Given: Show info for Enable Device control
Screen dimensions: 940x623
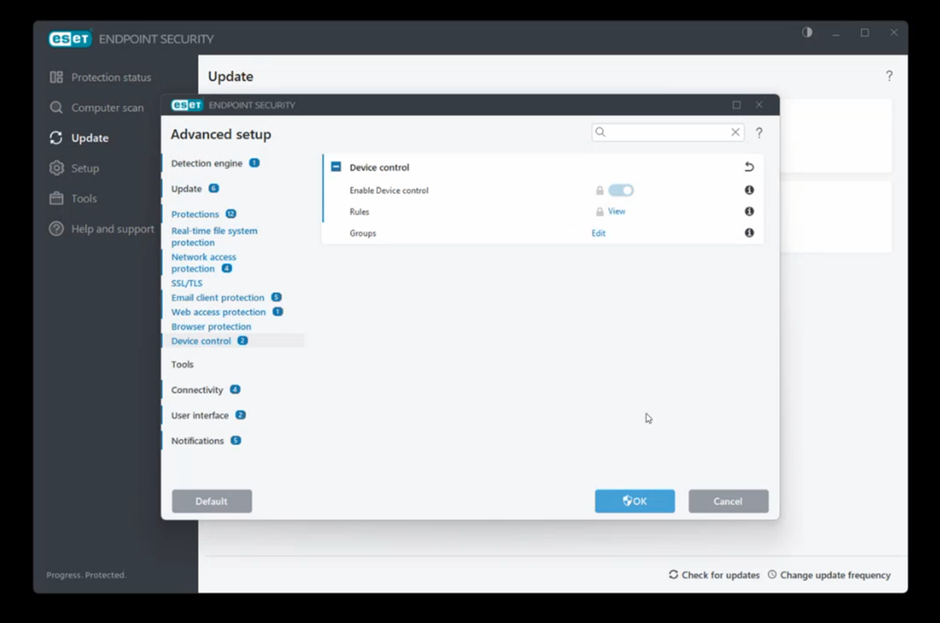Looking at the screenshot, I should pyautogui.click(x=749, y=190).
